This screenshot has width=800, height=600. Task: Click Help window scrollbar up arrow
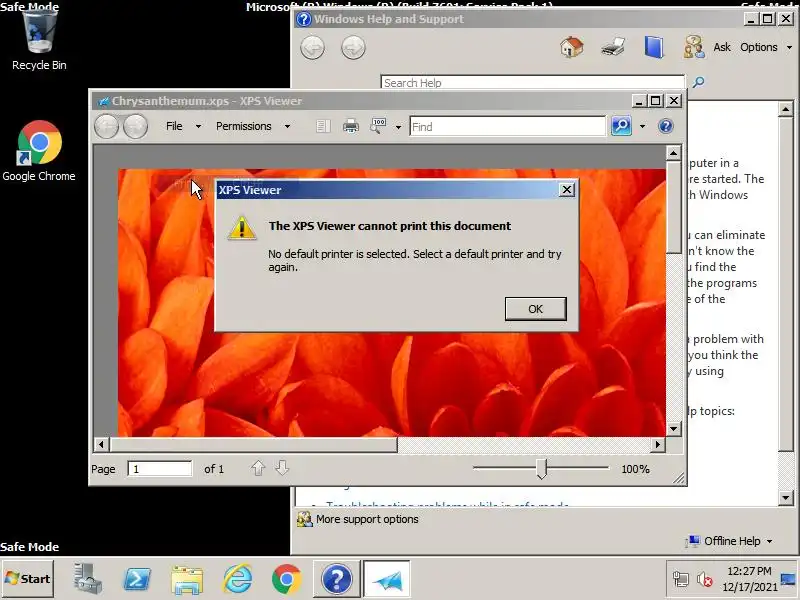[x=786, y=109]
